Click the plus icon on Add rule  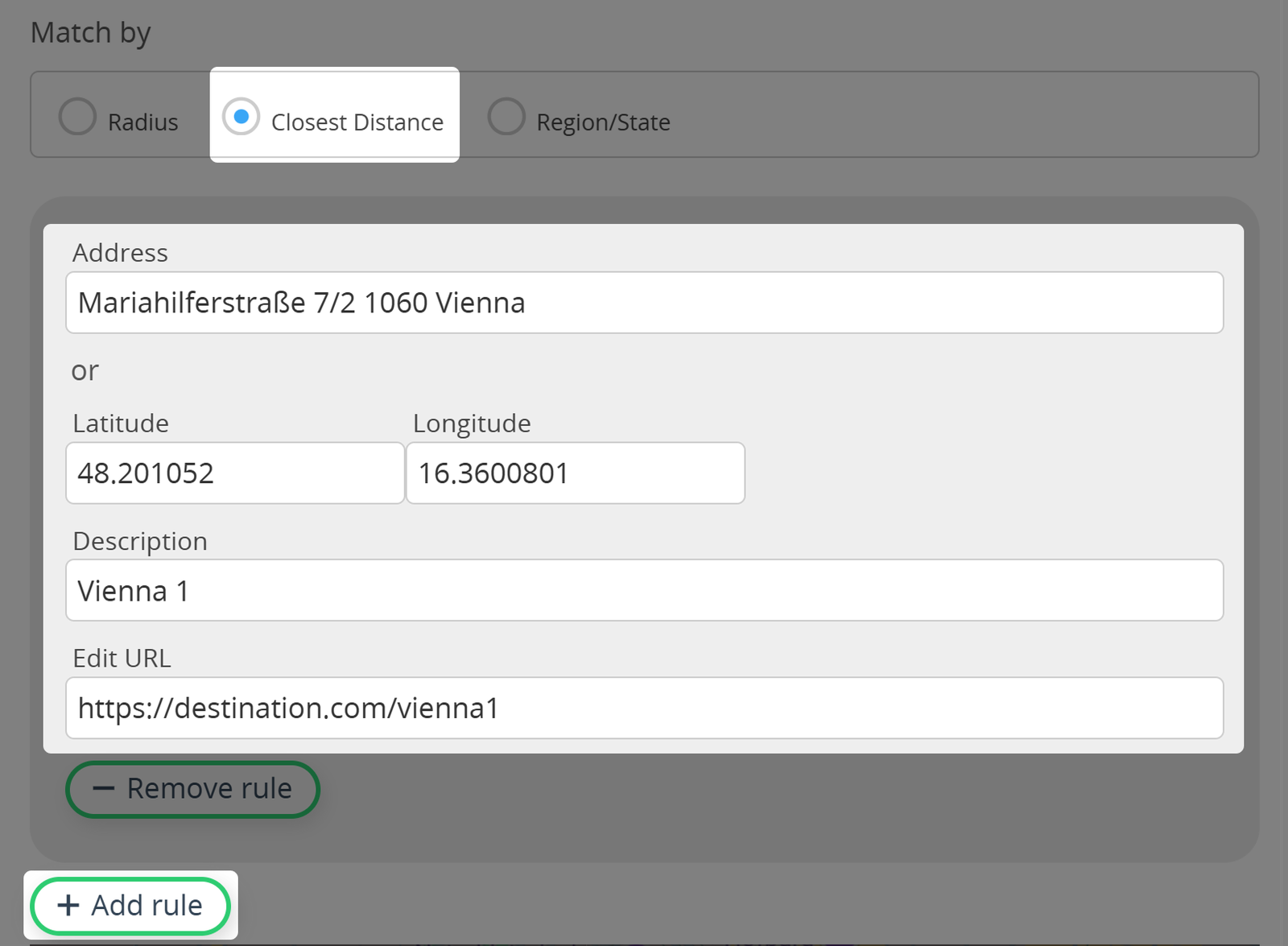point(67,905)
